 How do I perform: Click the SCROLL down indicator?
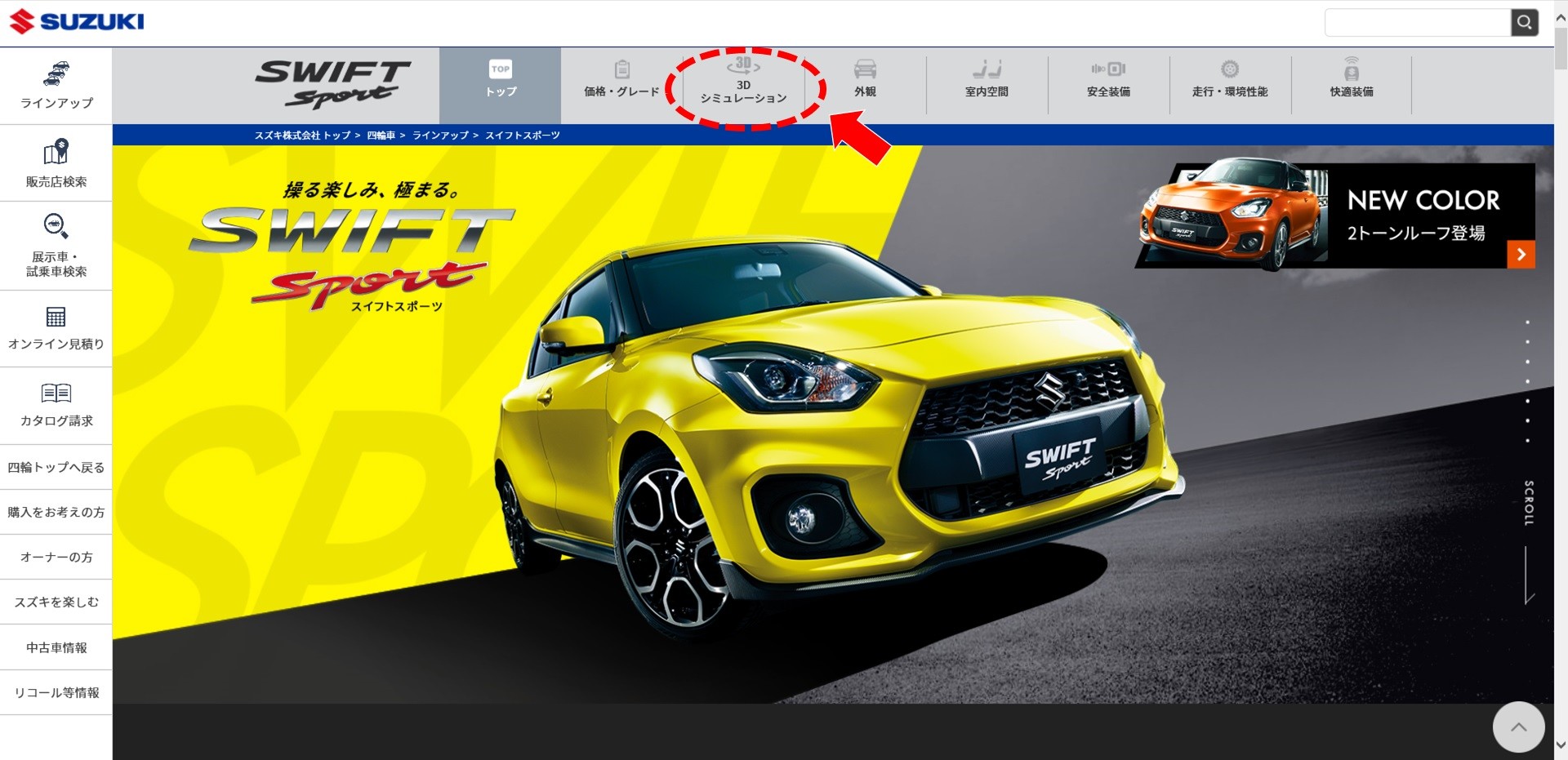1529,542
